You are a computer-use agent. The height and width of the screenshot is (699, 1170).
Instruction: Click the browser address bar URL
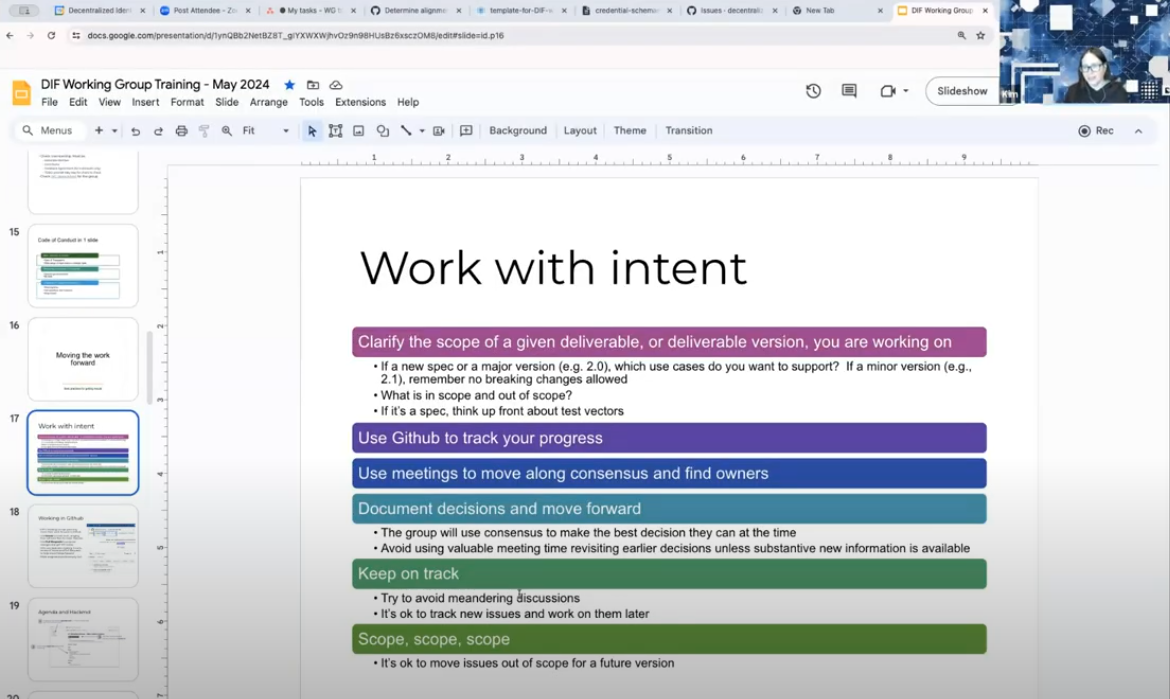[x=295, y=35]
